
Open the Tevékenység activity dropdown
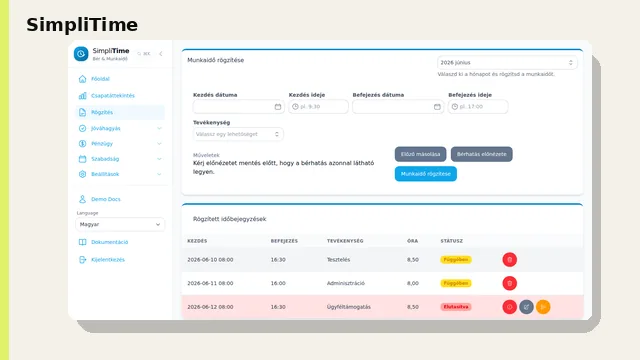point(238,134)
